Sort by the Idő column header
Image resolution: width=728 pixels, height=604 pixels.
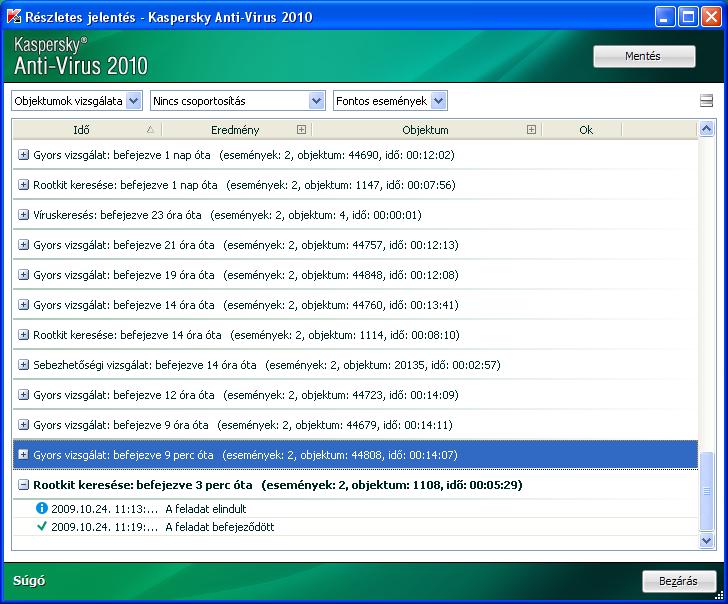click(87, 130)
